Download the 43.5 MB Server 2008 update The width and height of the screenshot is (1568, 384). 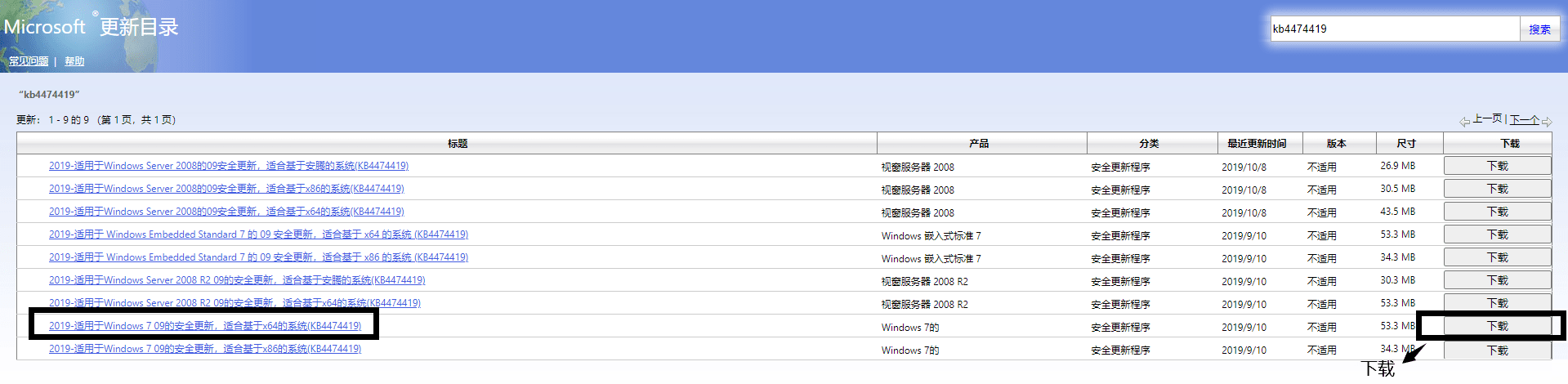coord(1497,212)
